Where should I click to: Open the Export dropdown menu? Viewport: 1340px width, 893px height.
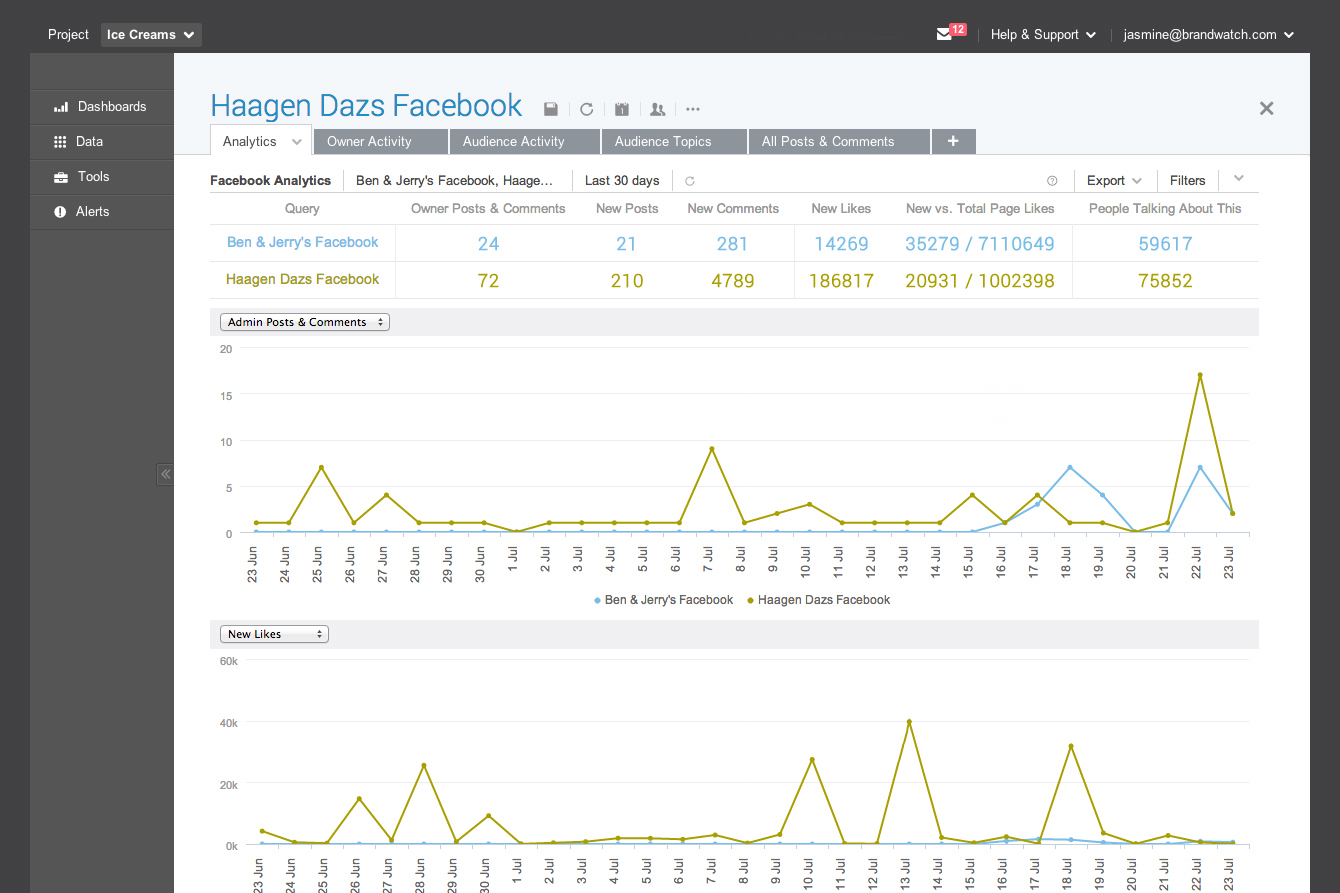coord(1114,181)
